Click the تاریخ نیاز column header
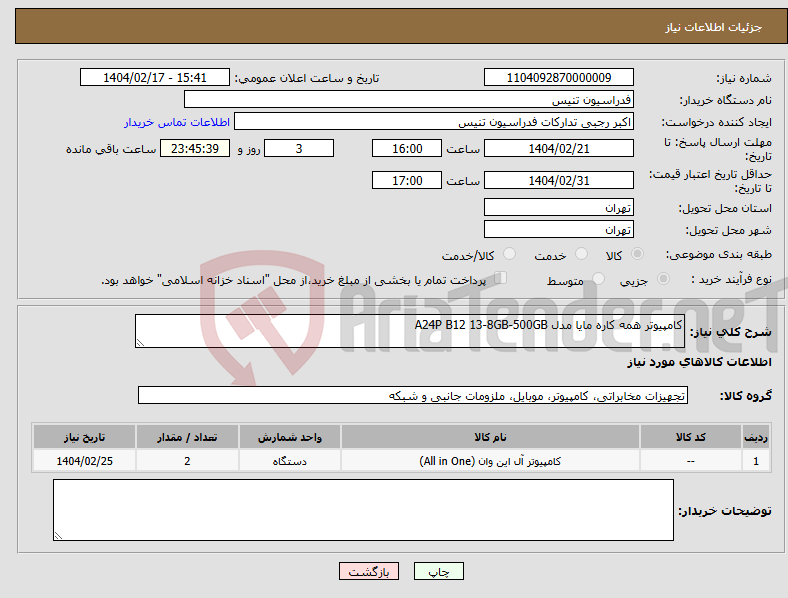This screenshot has height=598, width=788. click(x=84, y=437)
